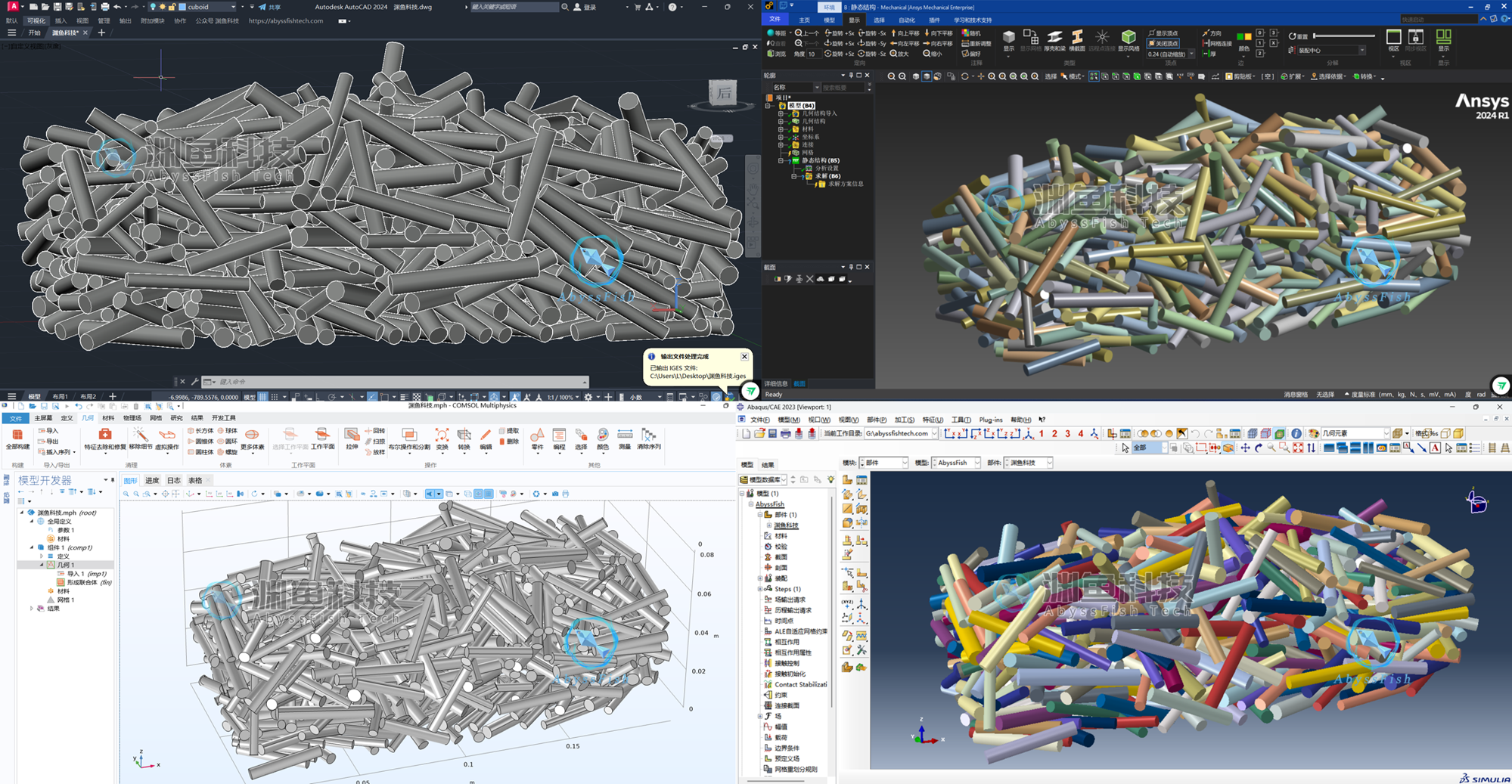Click Abaqus Auto-Fit View icon
This screenshot has width=1512, height=784.
point(1298,448)
